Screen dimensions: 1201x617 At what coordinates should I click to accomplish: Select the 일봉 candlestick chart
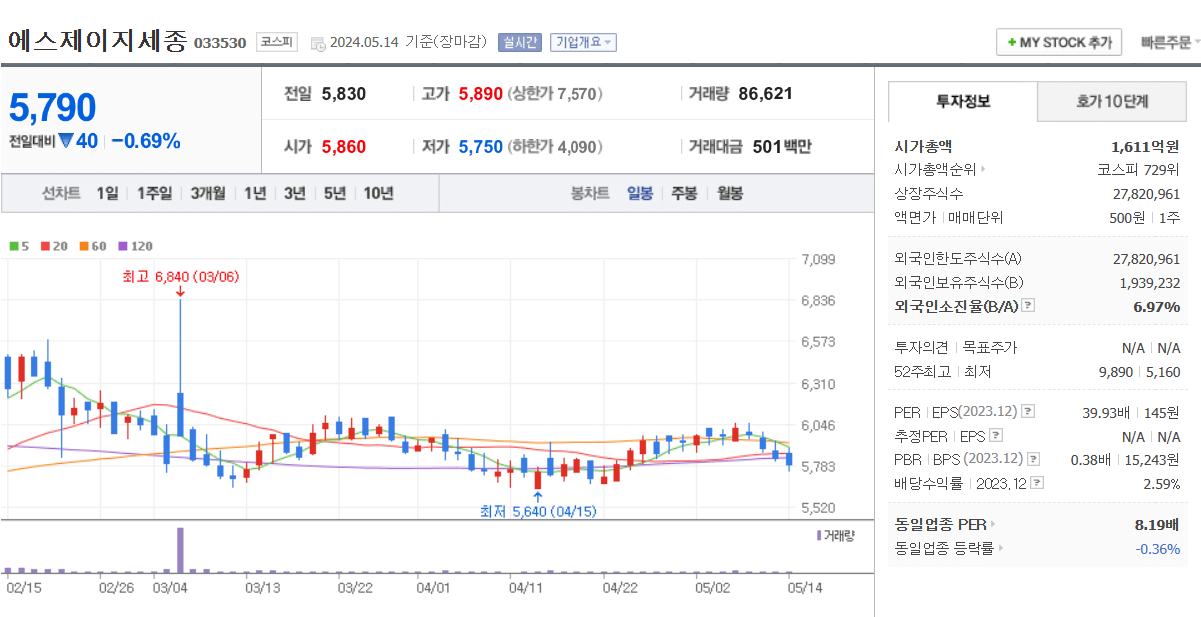point(640,194)
